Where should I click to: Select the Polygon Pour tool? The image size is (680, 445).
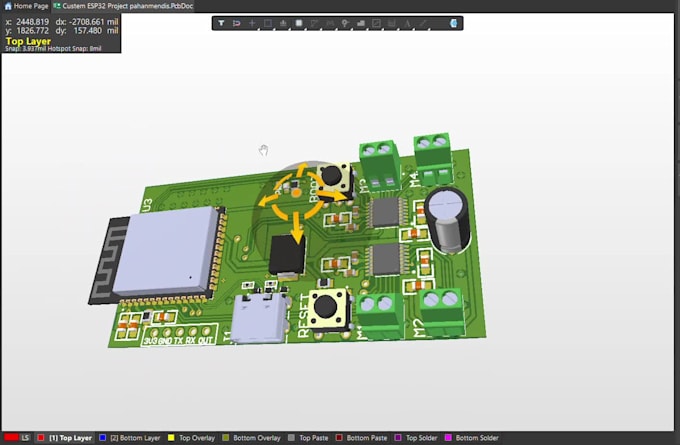[361, 23]
